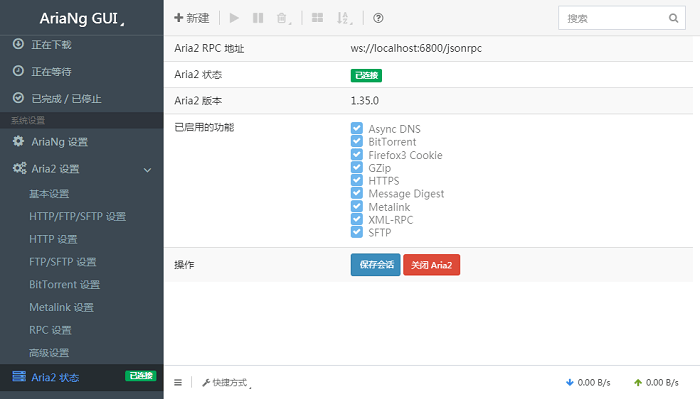The width and height of the screenshot is (700, 399).
Task: Pause selected tasks with pause icon
Action: click(x=258, y=18)
